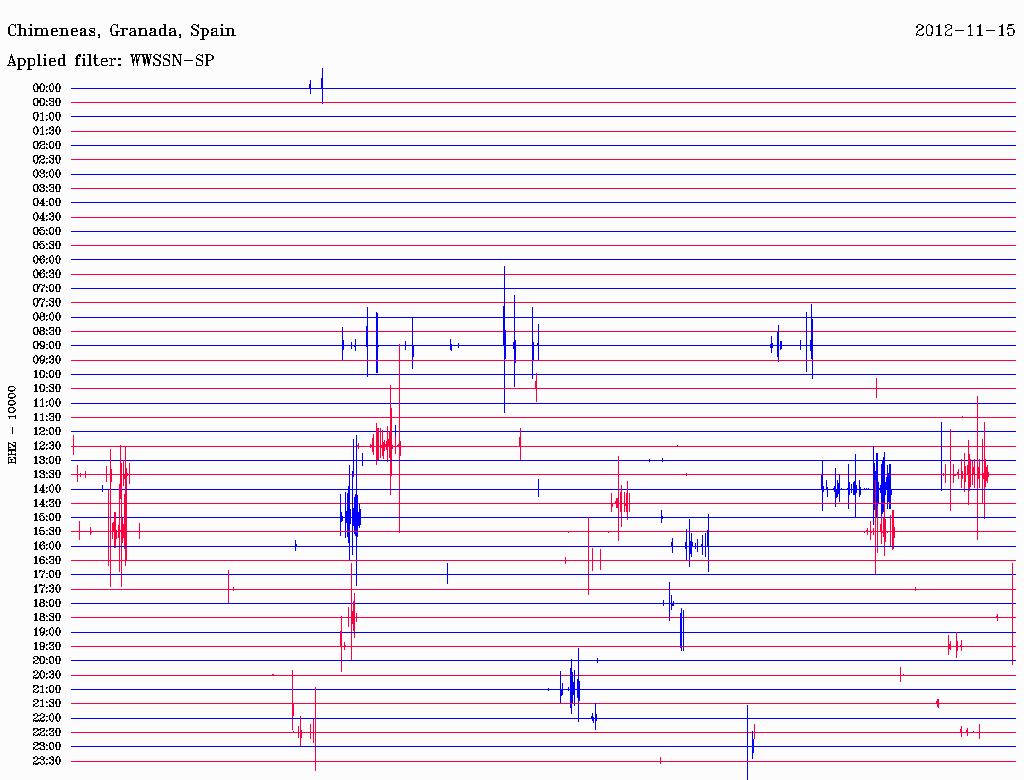Viewport: 1024px width, 780px height.
Task: Click the '20:30' time label
Action: pos(47,675)
